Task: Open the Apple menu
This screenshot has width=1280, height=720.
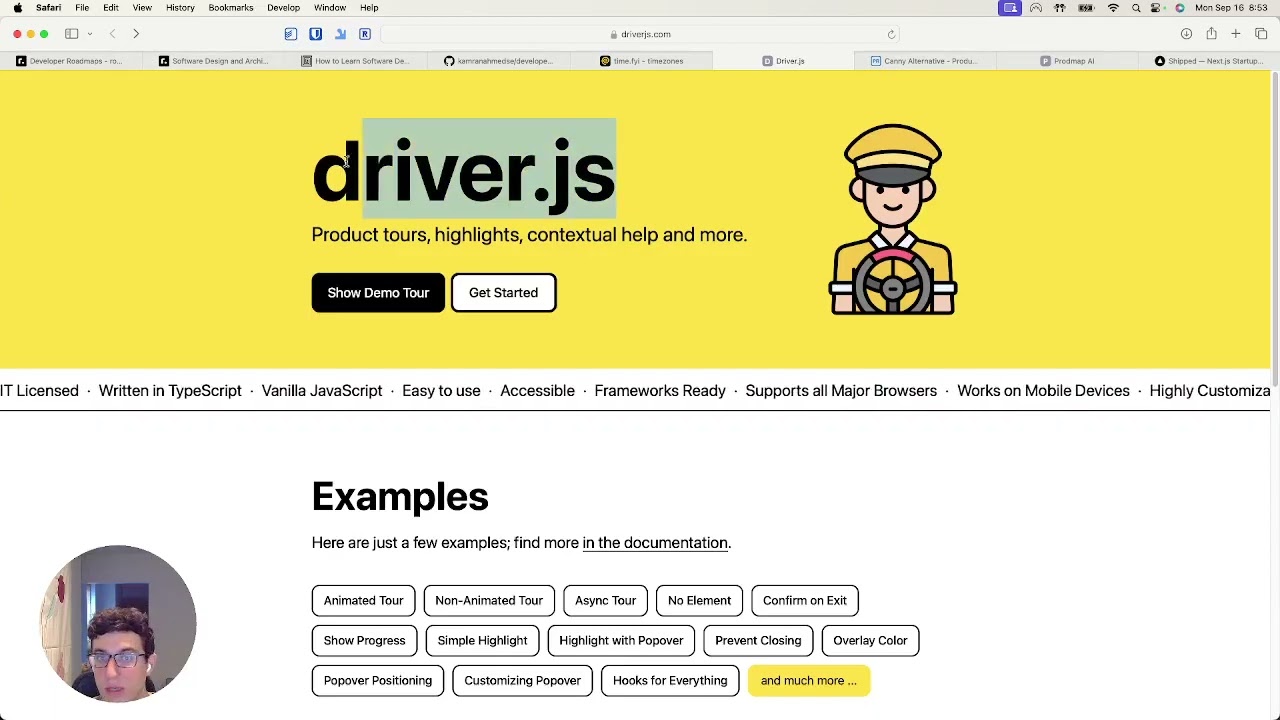Action: pos(18,8)
